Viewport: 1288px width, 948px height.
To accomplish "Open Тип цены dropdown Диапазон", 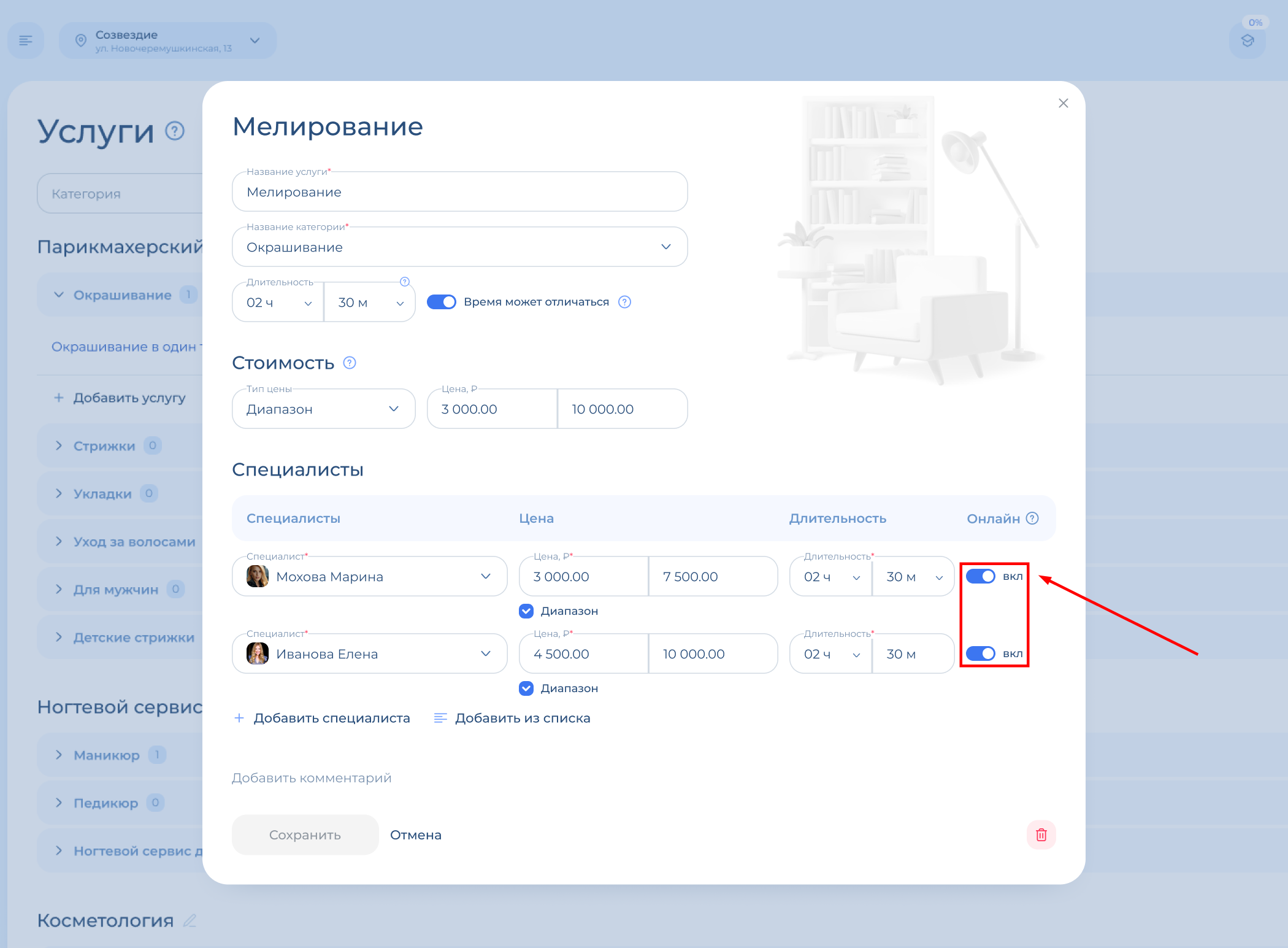I will [x=323, y=409].
